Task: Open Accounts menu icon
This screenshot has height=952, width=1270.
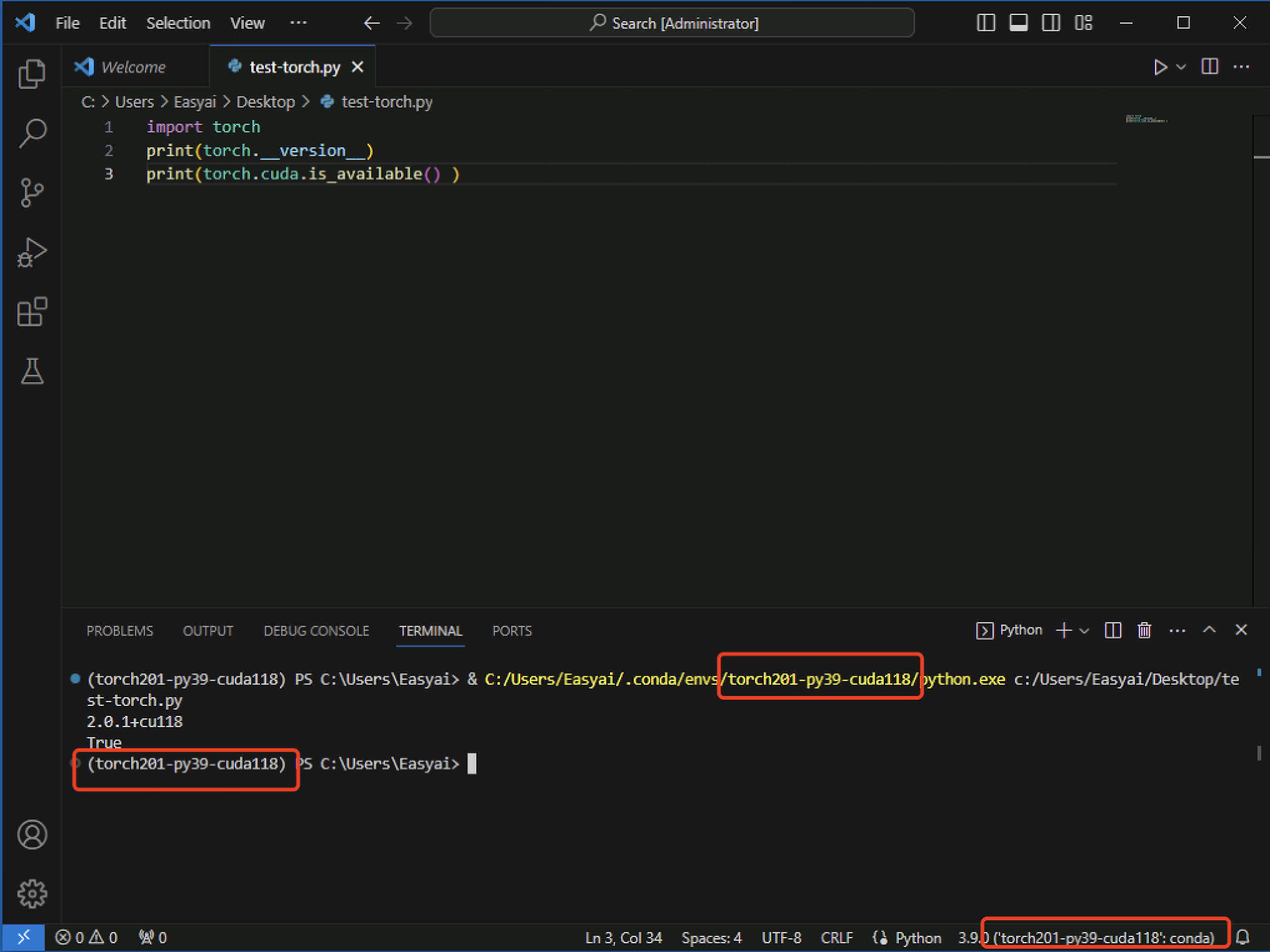Action: click(x=32, y=834)
